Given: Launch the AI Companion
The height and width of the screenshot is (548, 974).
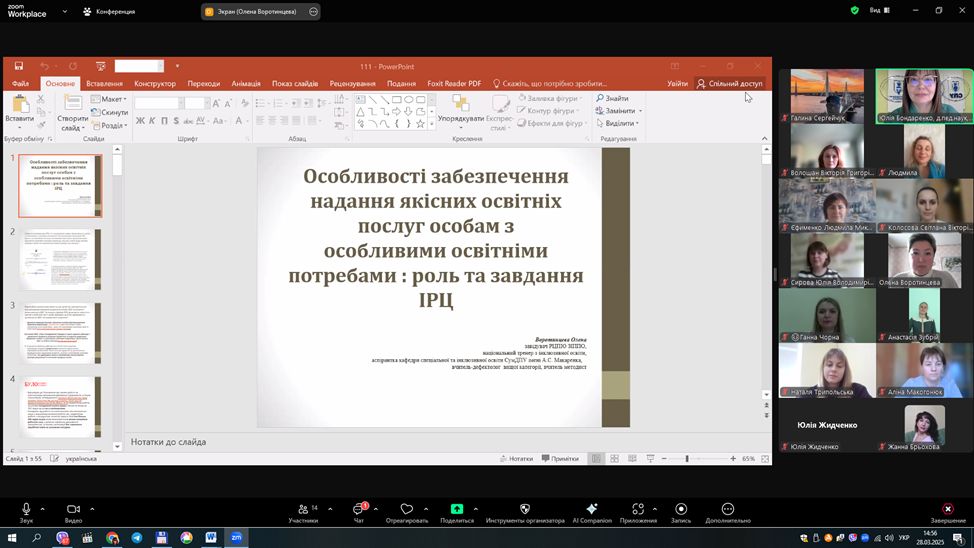Looking at the screenshot, I should tap(592, 510).
